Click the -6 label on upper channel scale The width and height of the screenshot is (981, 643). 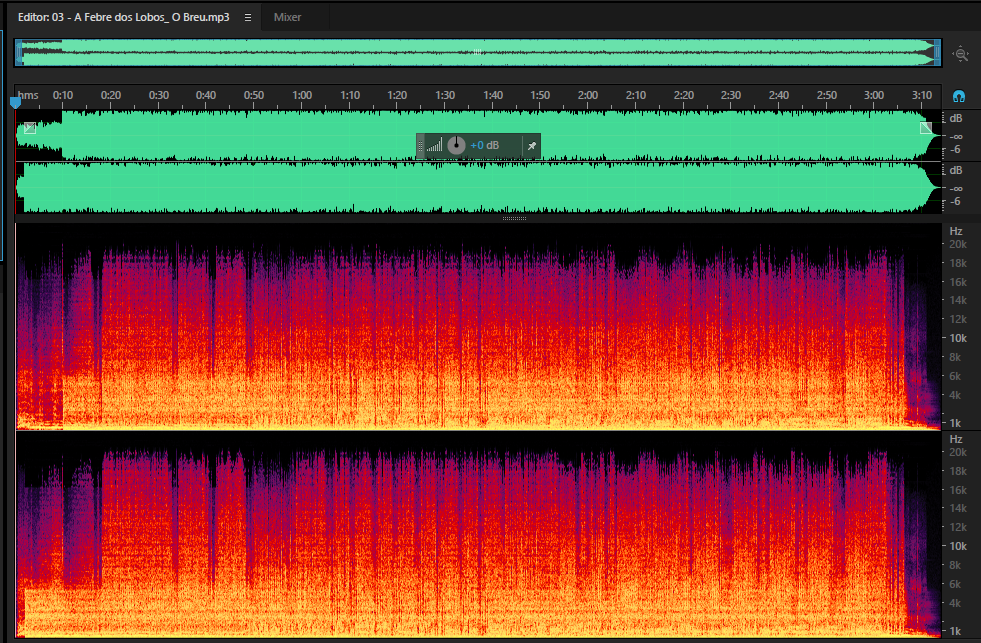(x=955, y=149)
